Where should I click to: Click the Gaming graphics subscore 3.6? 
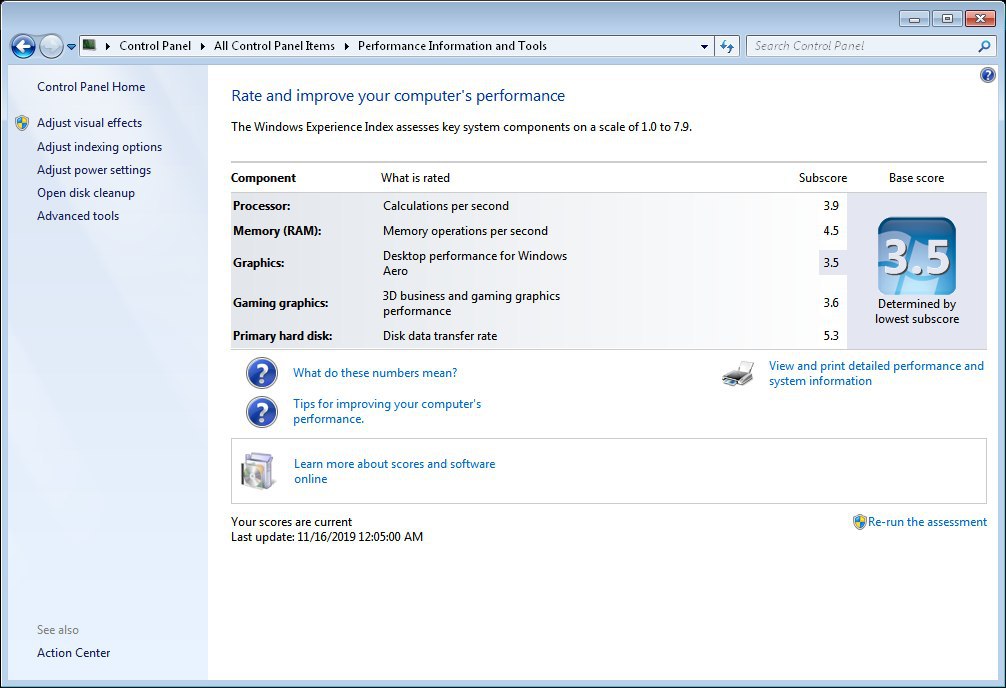(x=831, y=303)
